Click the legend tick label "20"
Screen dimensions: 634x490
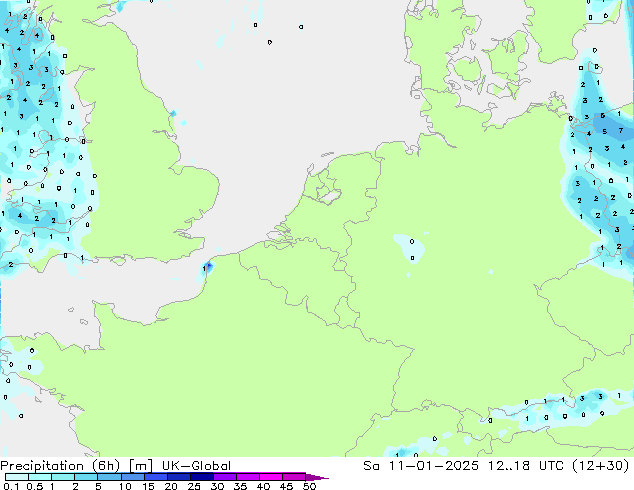click(x=171, y=486)
